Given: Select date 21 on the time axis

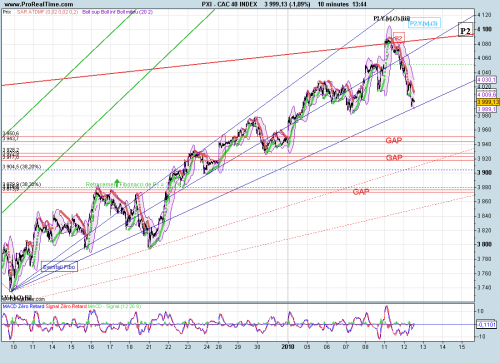Looking at the screenshot, I should pos(149,347).
